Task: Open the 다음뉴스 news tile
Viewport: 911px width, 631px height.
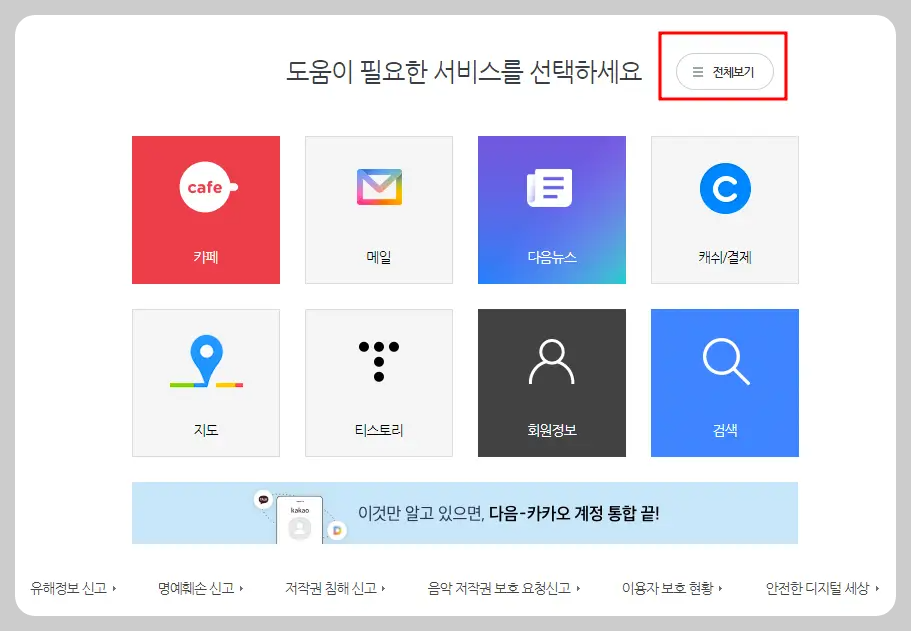Action: pyautogui.click(x=552, y=210)
